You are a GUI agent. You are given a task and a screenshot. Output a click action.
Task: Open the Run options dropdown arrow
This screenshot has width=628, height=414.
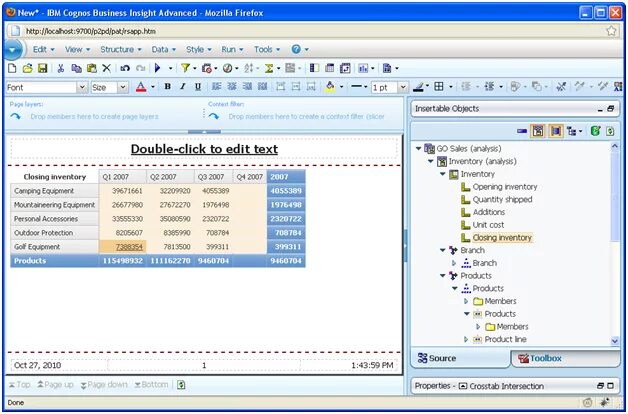[x=170, y=68]
